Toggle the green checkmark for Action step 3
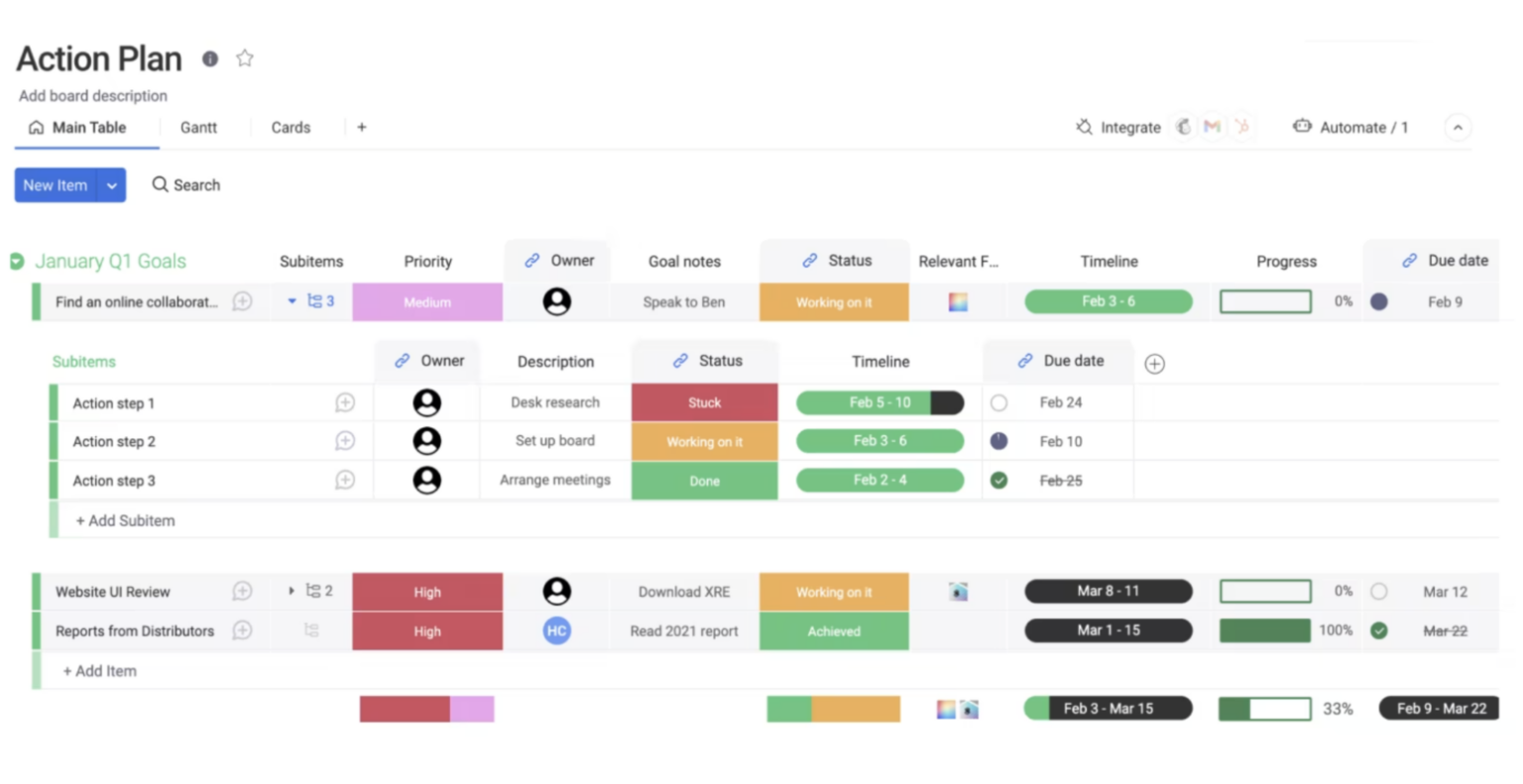Screen dimensions: 1523x784 pos(998,481)
